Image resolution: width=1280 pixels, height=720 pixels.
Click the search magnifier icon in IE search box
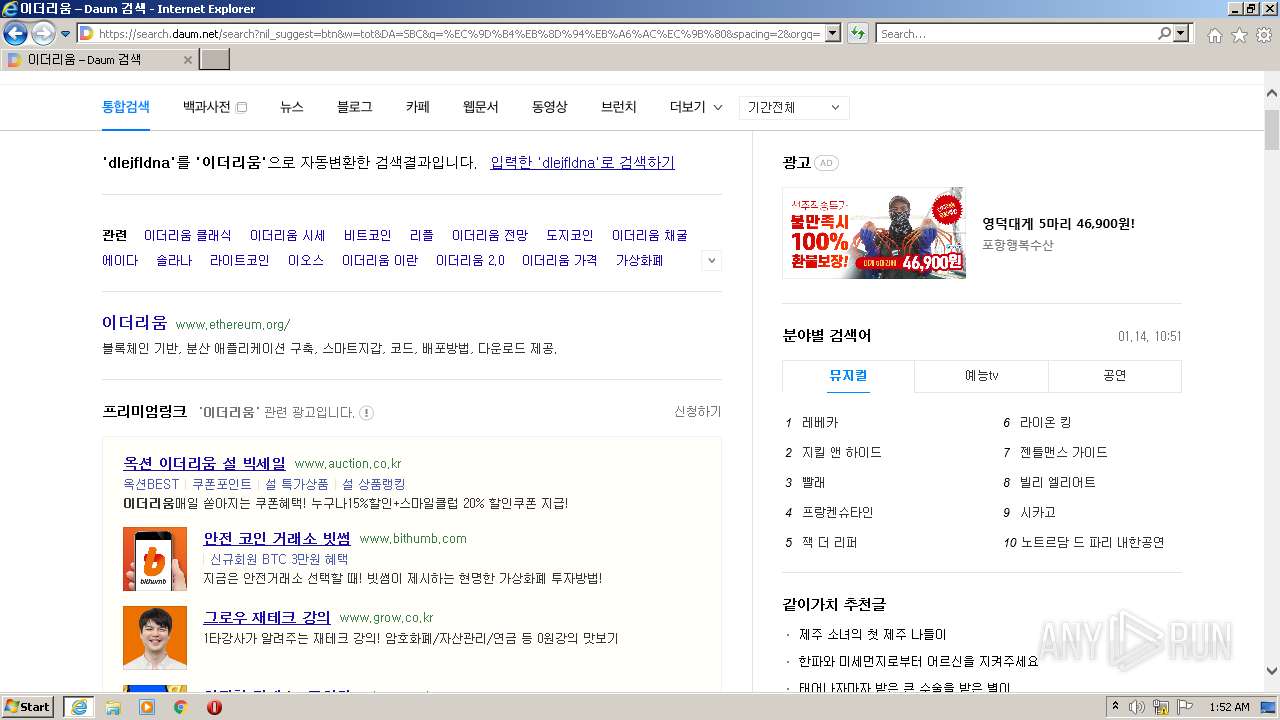1164,34
